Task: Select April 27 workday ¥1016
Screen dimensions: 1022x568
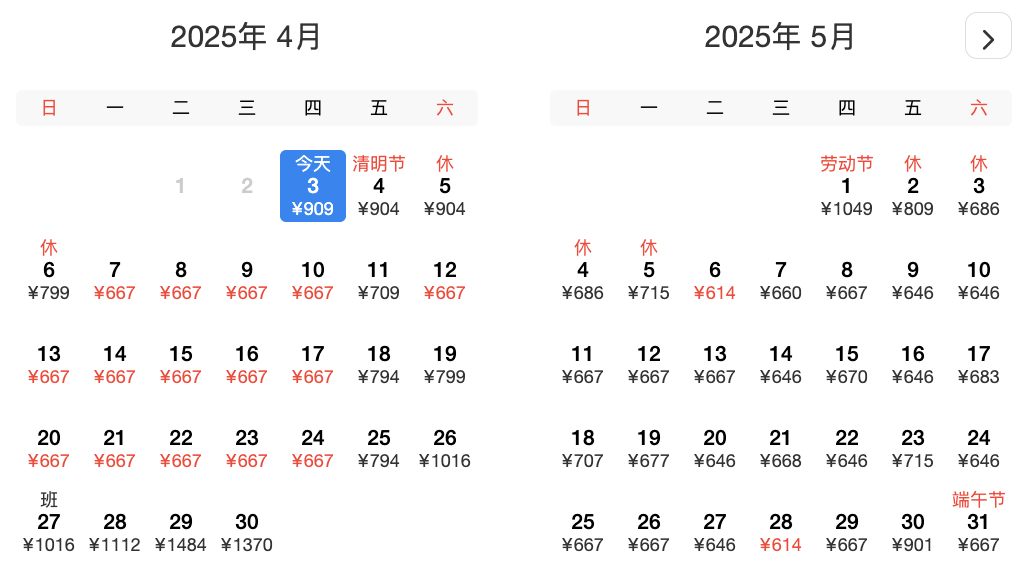Action: click(49, 522)
